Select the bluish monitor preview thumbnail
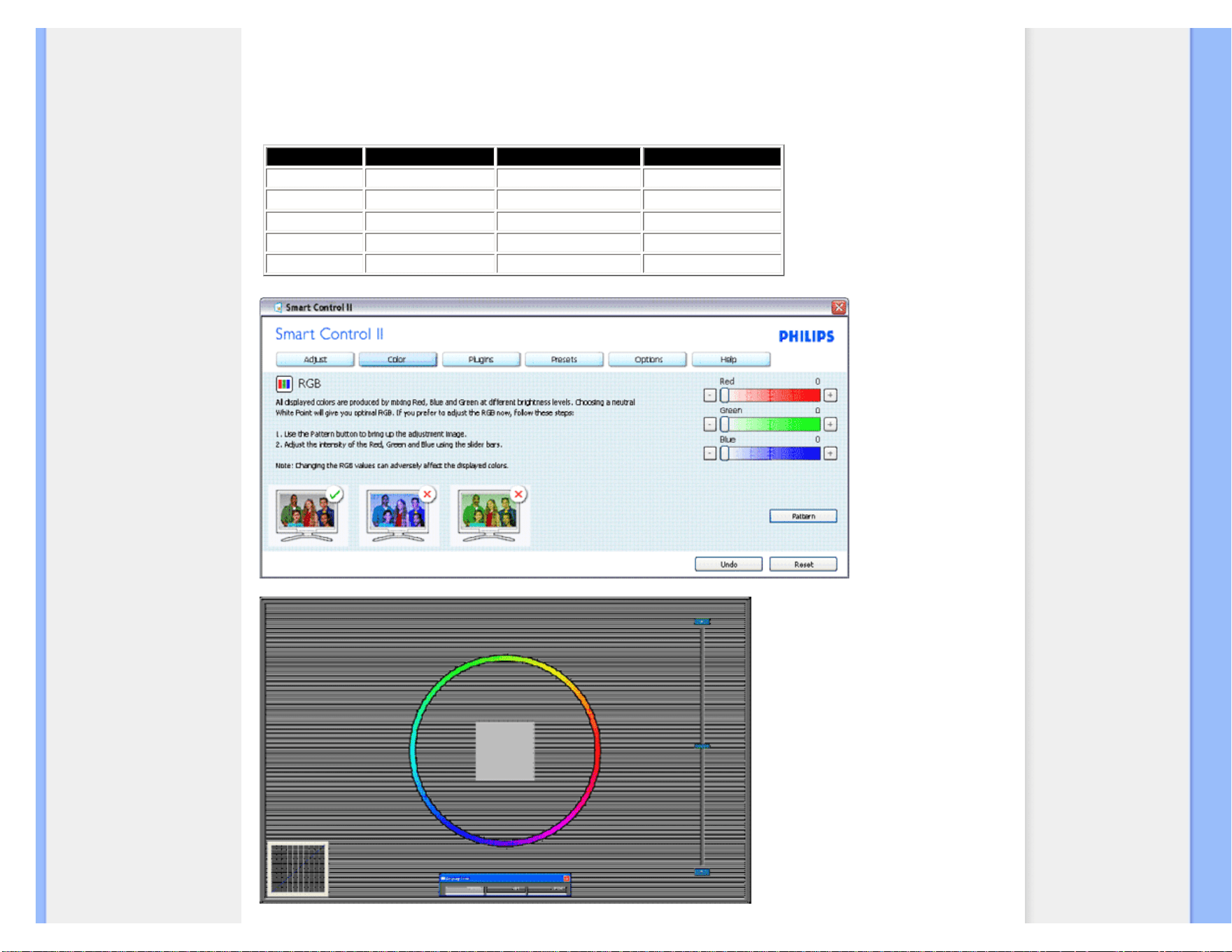Image resolution: width=1232 pixels, height=952 pixels. pyautogui.click(x=399, y=516)
